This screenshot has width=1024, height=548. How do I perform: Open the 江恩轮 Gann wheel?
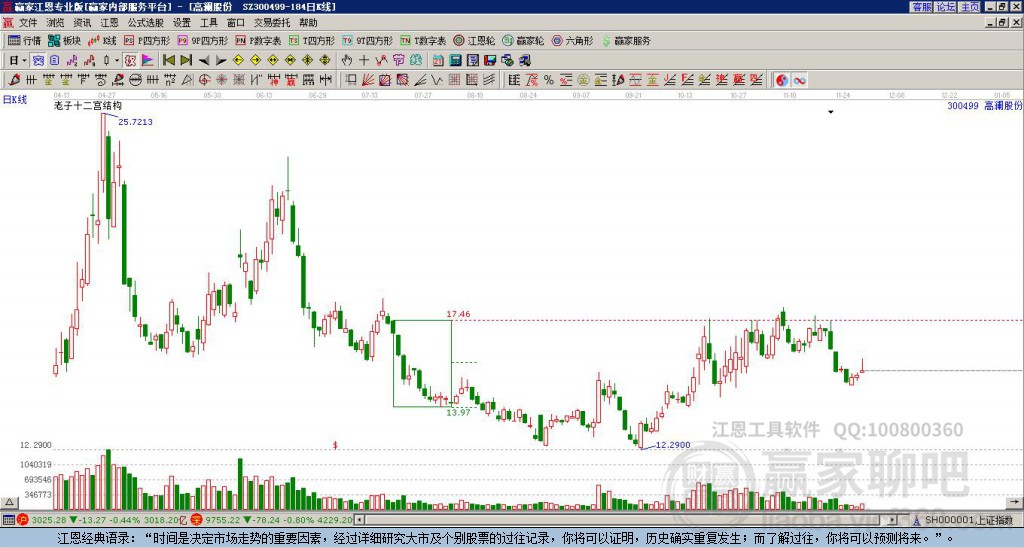click(x=475, y=40)
